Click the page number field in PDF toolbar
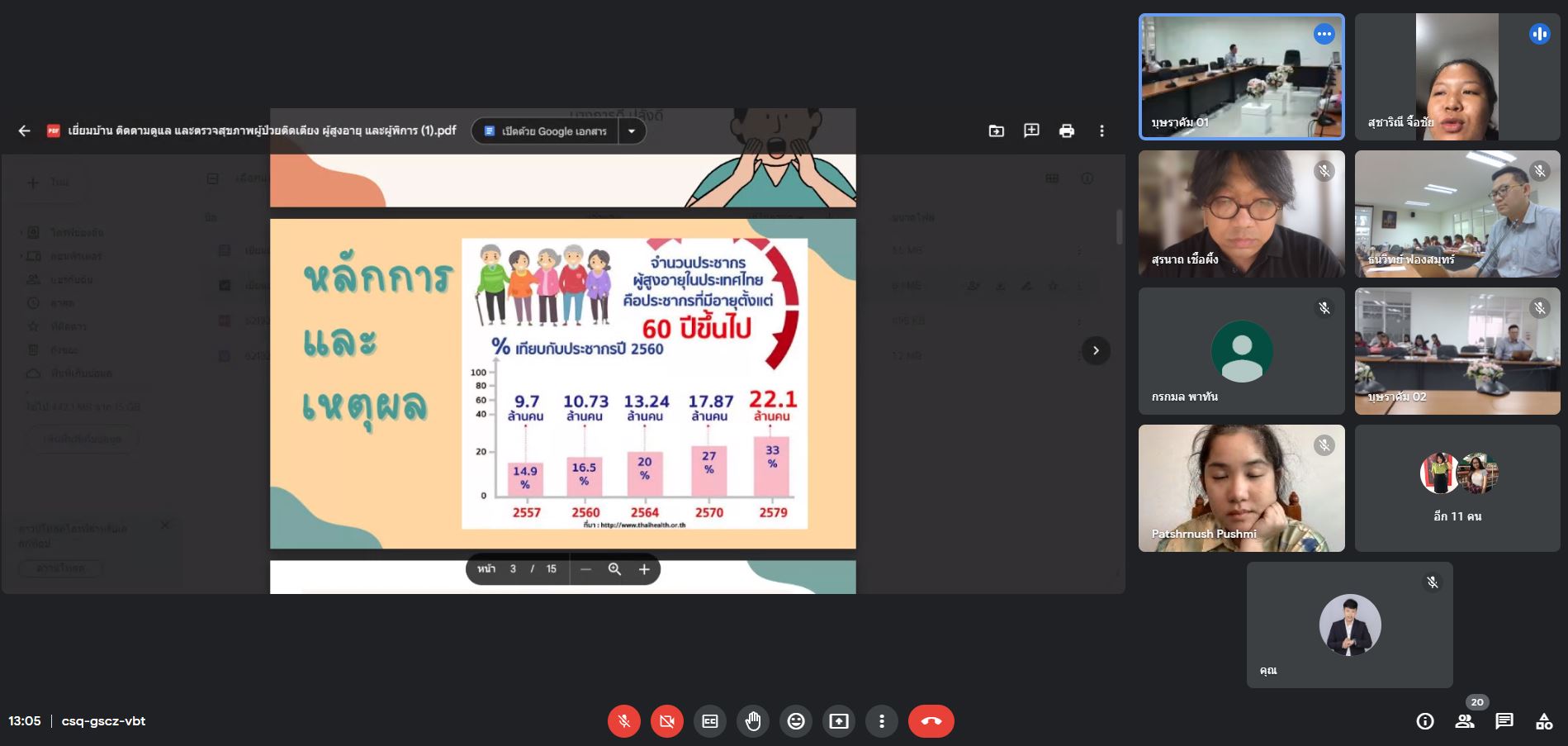 513,569
